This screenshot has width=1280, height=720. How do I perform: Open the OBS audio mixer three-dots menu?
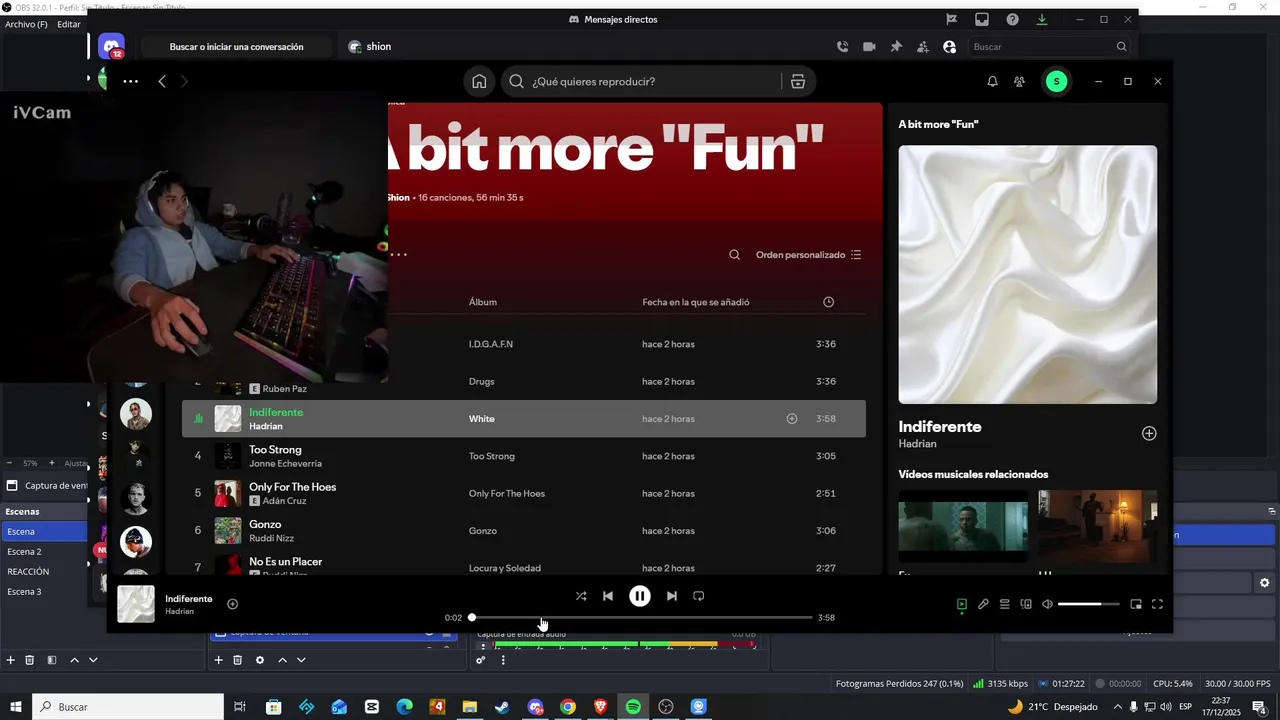[503, 660]
